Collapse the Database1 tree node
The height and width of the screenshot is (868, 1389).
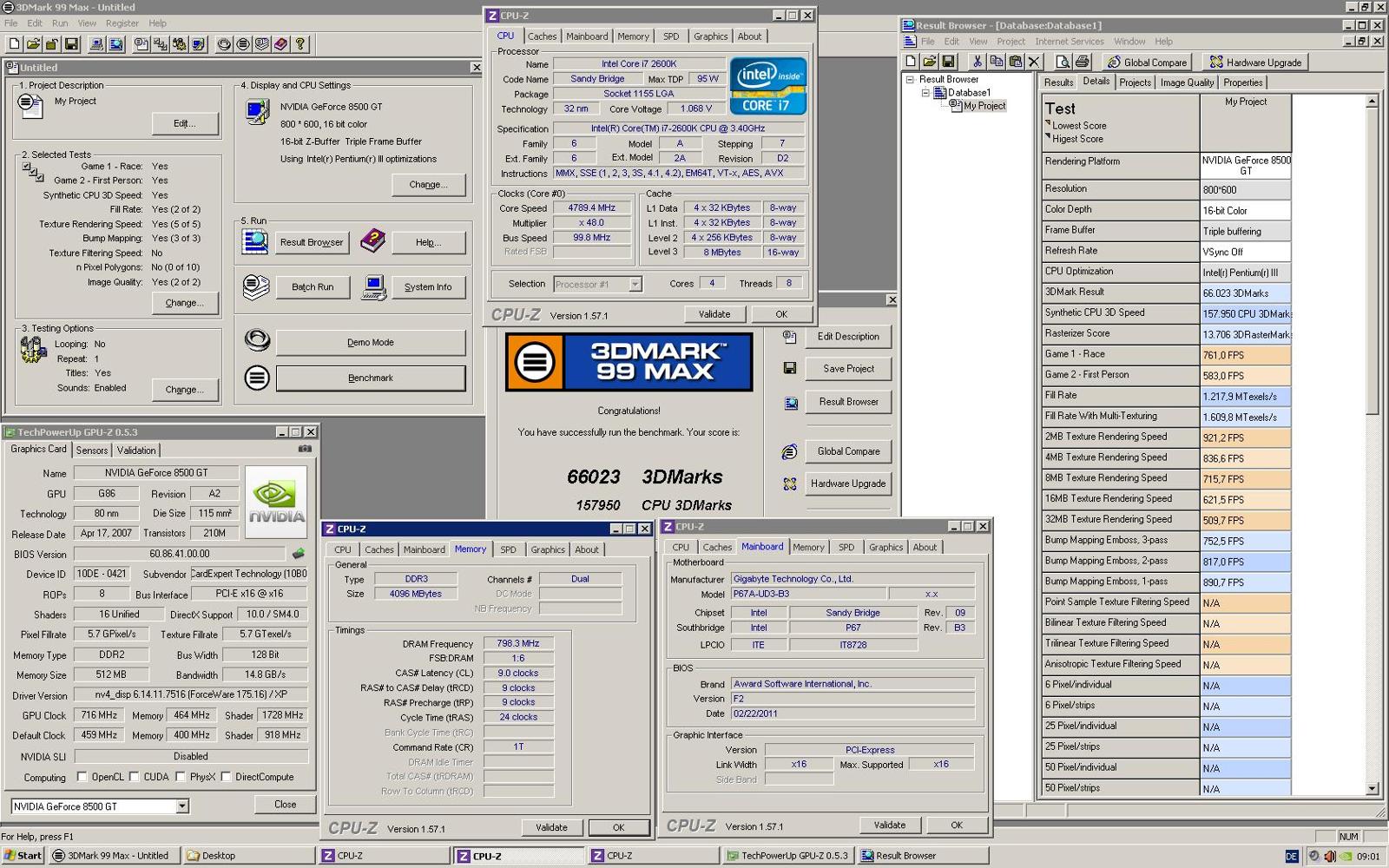(925, 92)
